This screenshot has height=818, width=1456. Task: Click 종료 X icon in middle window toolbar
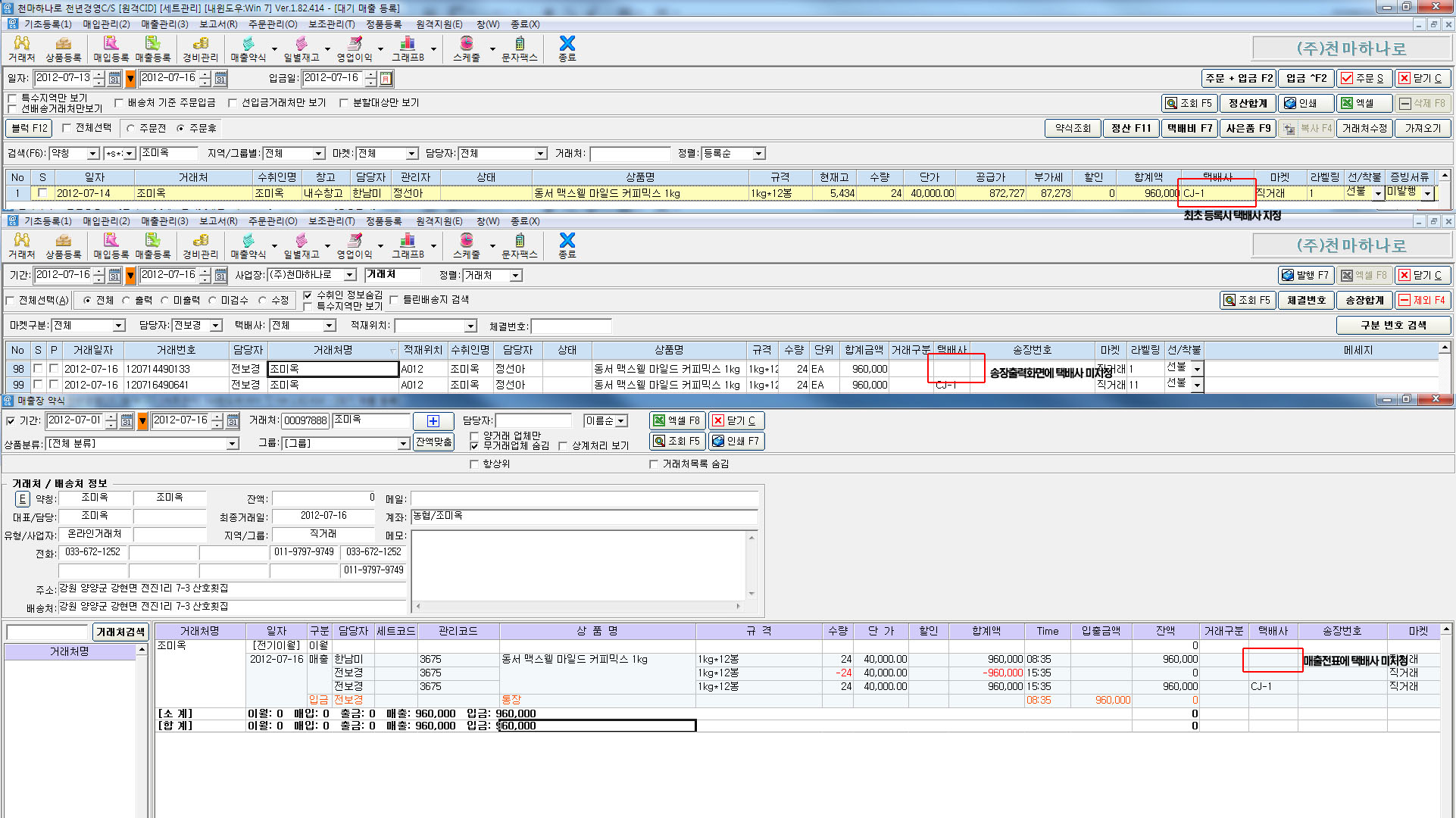coord(567,245)
